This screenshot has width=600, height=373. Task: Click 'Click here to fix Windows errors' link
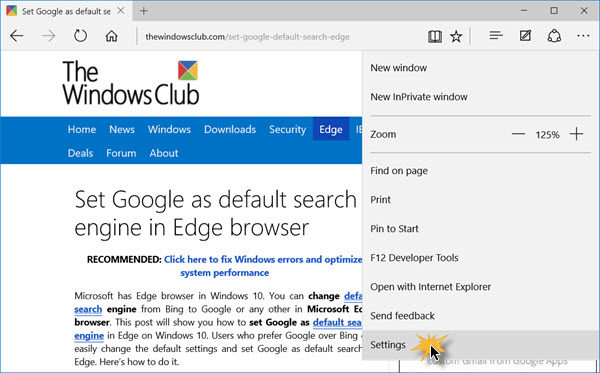(263, 266)
